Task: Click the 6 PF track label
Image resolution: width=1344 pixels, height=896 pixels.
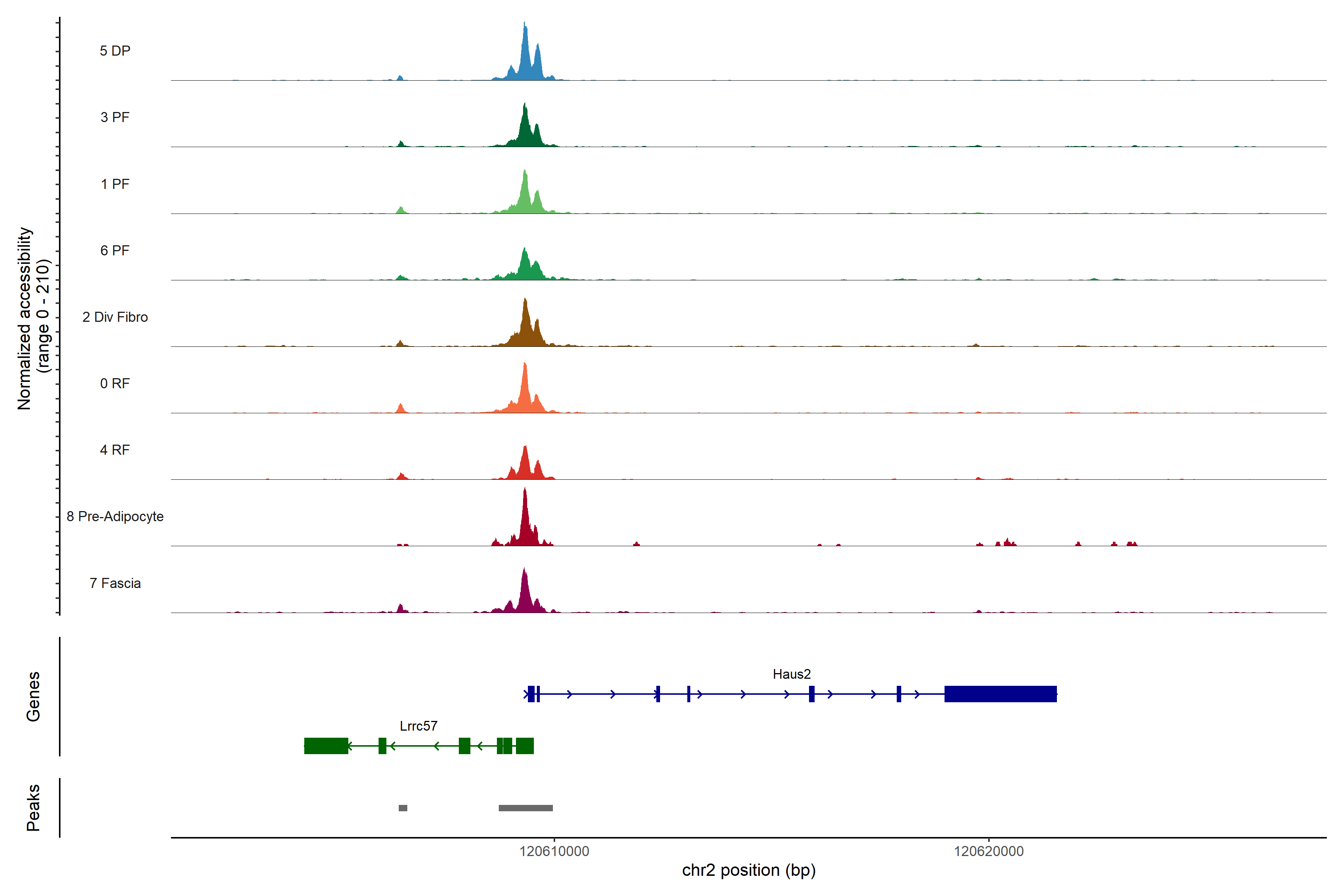Action: coord(115,250)
